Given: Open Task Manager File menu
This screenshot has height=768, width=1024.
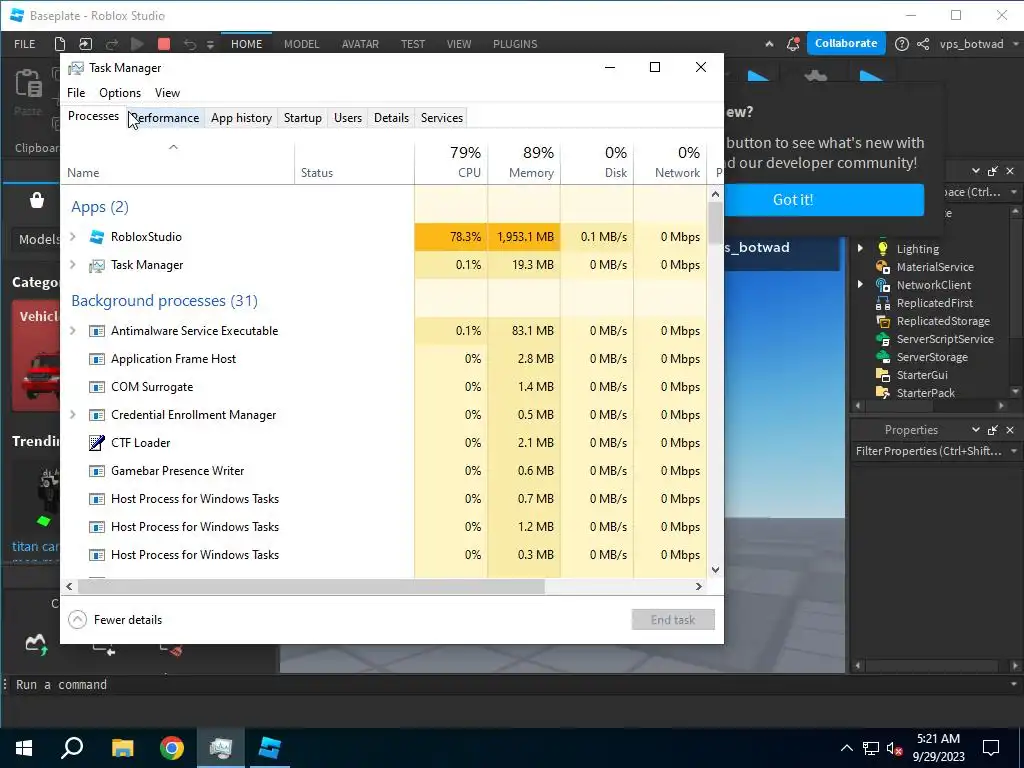Looking at the screenshot, I should 76,93.
